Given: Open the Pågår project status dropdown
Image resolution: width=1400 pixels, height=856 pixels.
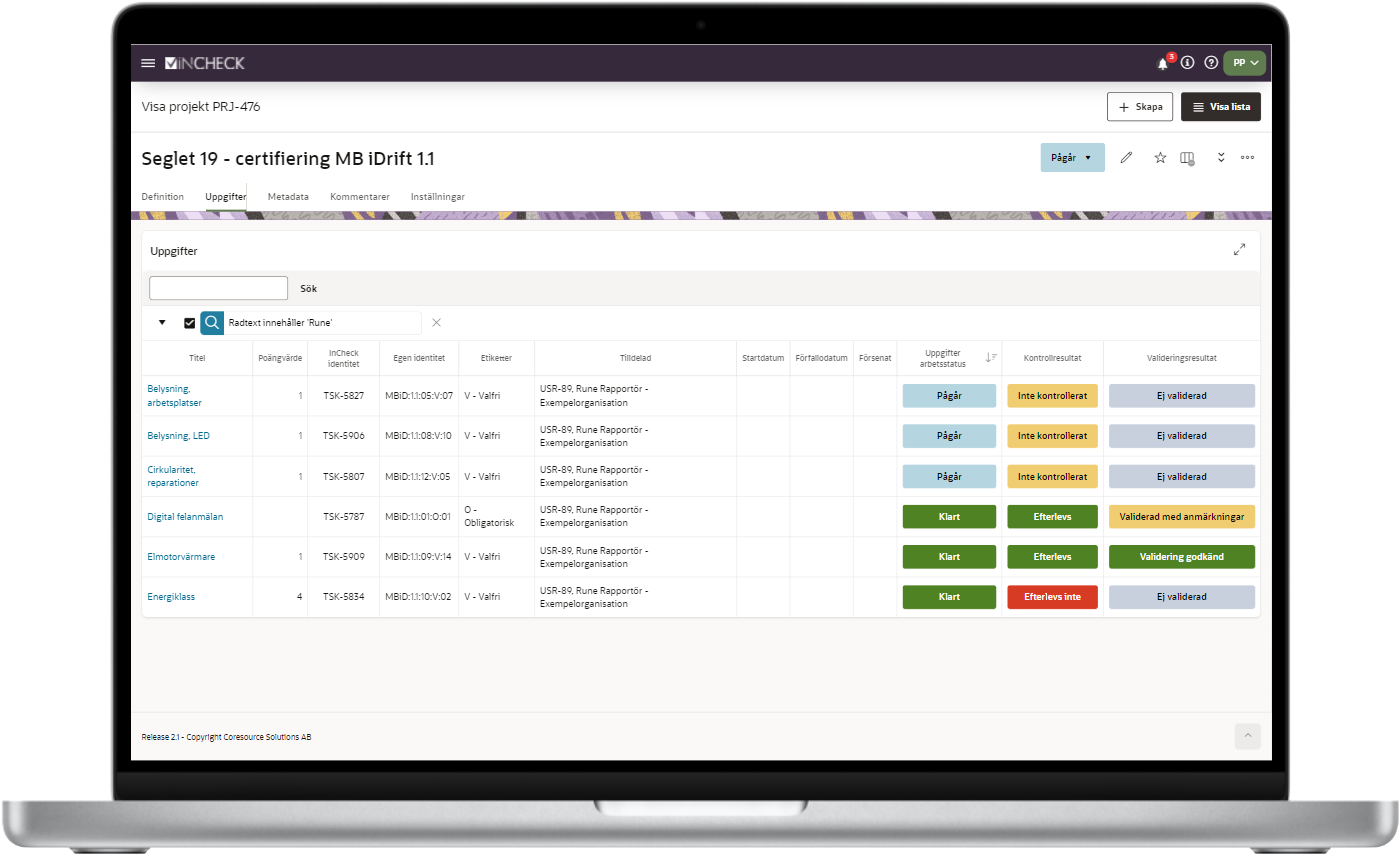Looking at the screenshot, I should point(1073,157).
